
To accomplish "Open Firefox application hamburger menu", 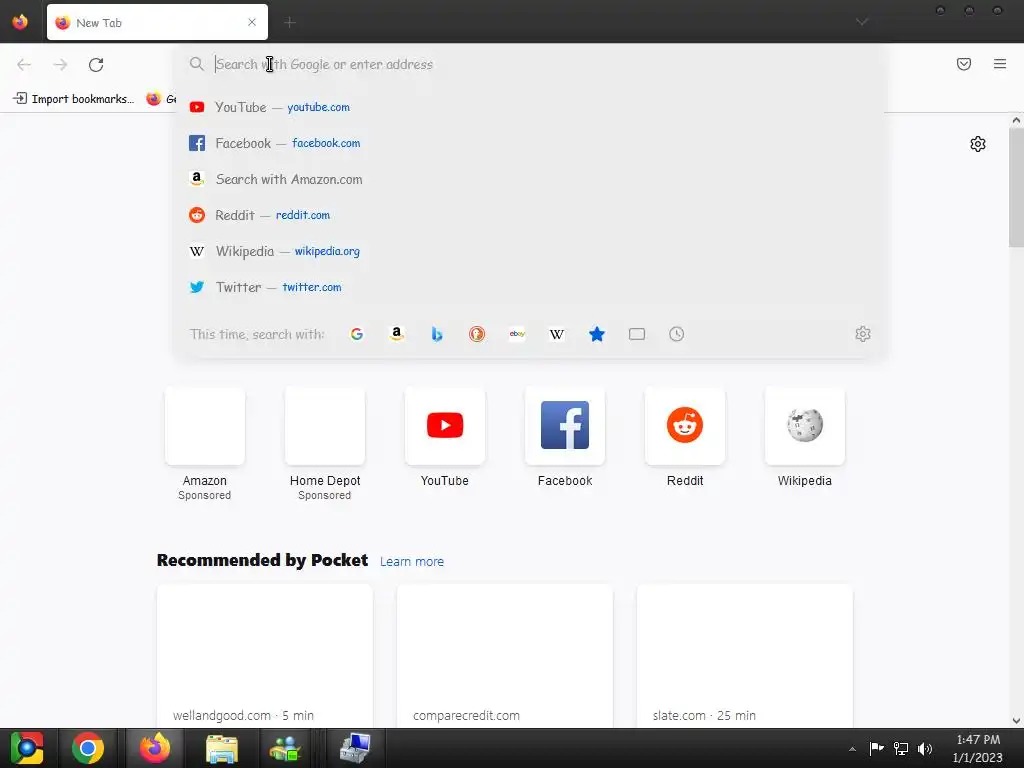I will coord(1000,64).
